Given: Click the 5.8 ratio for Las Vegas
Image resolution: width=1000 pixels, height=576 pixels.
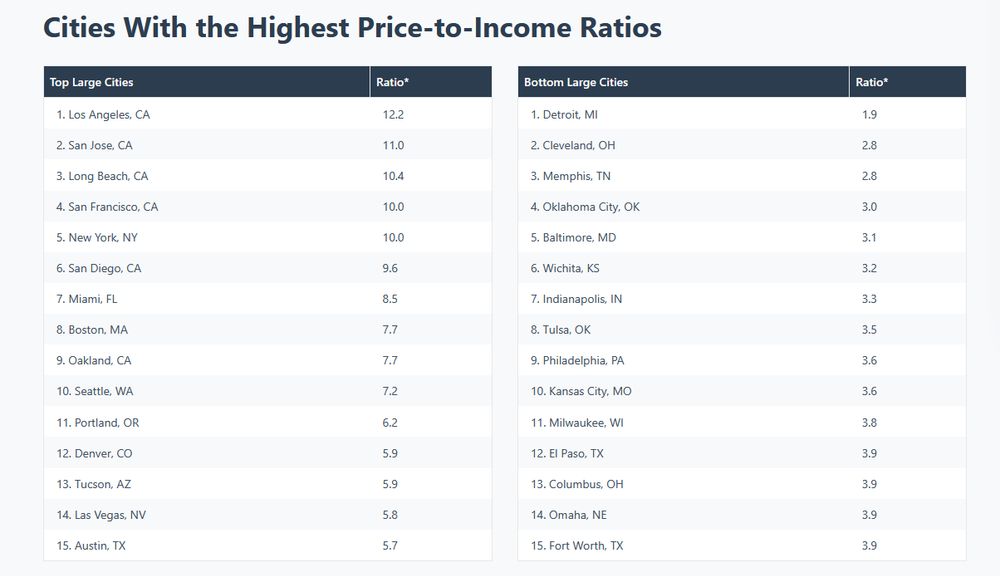Looking at the screenshot, I should click(390, 514).
